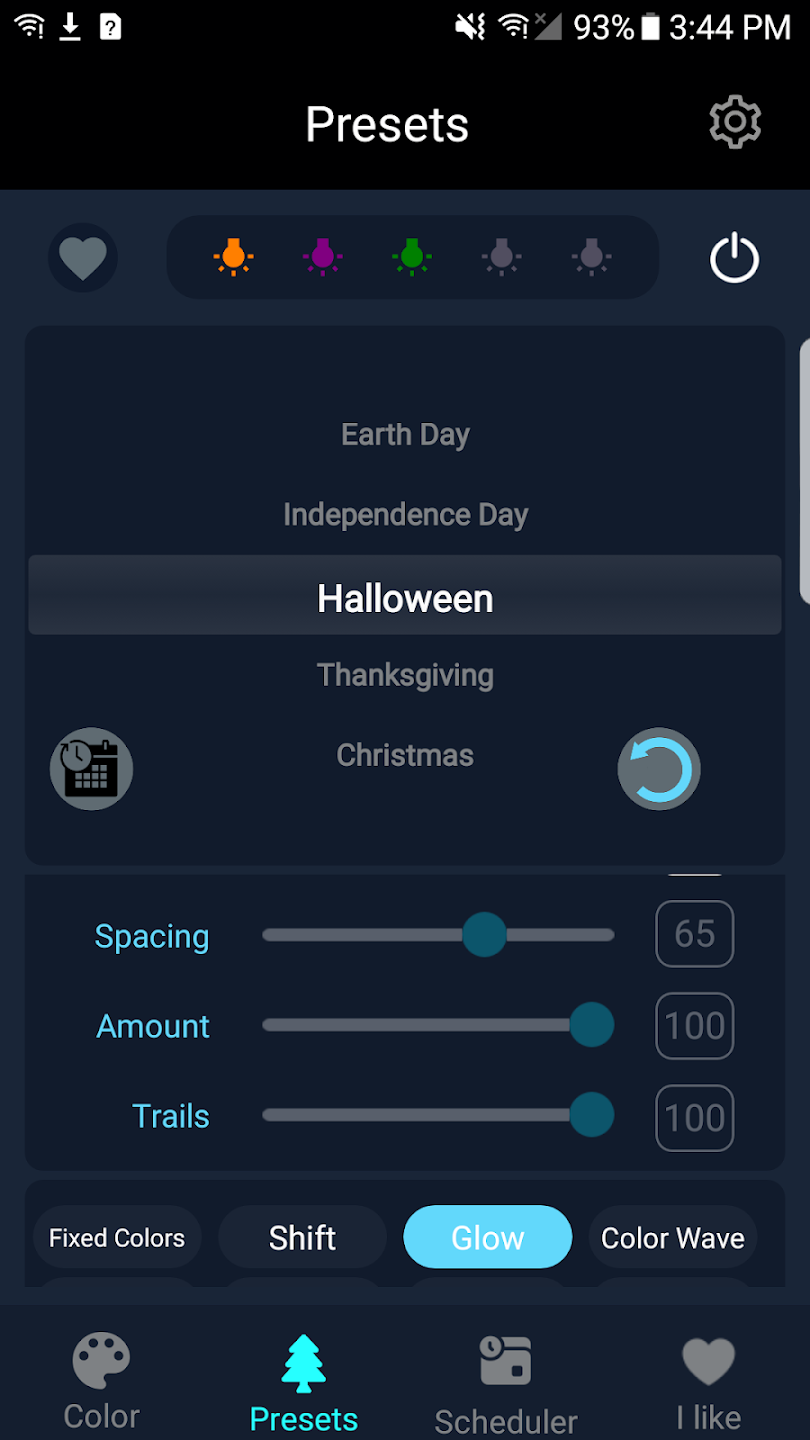The width and height of the screenshot is (810, 1440).
Task: Open the calendar schedule icon
Action: tap(91, 768)
